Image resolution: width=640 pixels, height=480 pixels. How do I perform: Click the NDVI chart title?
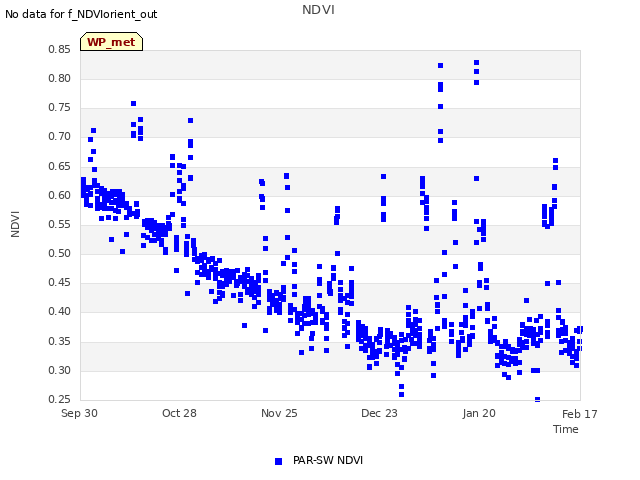pos(318,9)
